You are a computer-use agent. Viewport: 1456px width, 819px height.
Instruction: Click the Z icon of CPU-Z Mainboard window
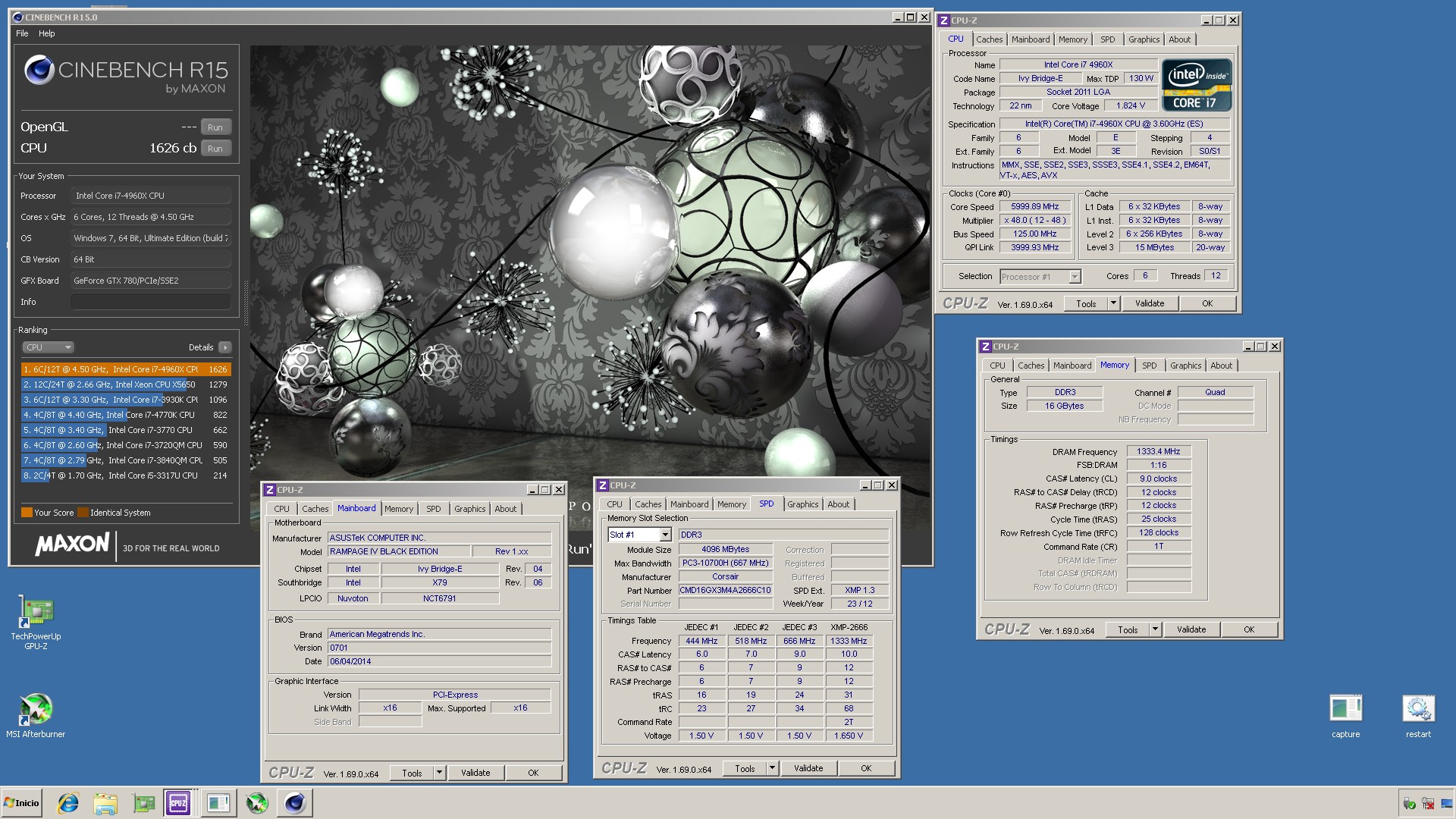269,490
